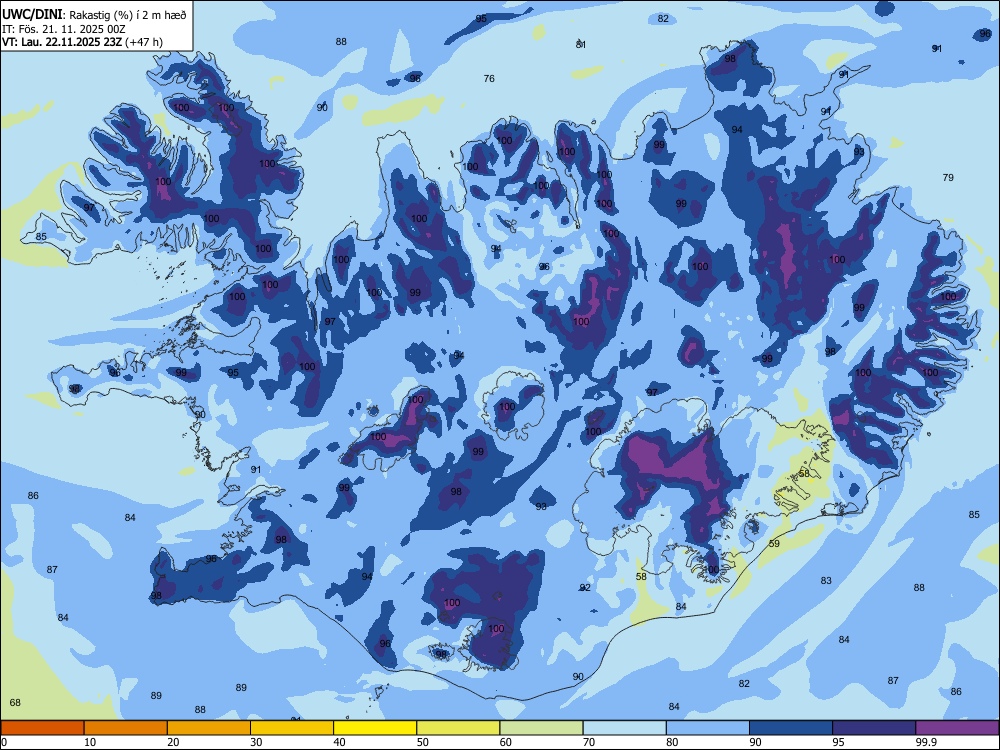
Task: Click the humidity value 92 on map
Action: pos(585,587)
